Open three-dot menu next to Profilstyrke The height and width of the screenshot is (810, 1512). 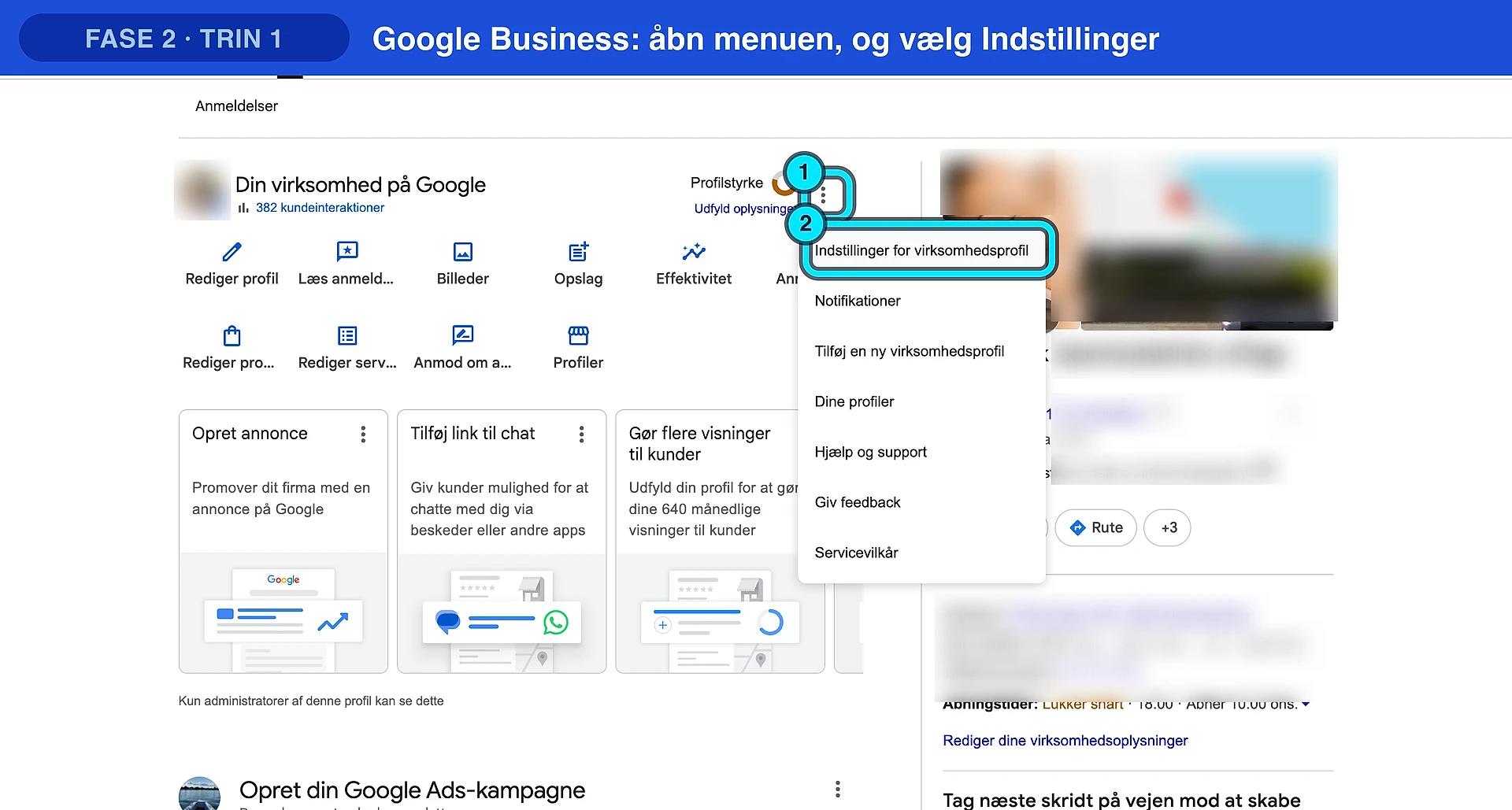tap(823, 195)
